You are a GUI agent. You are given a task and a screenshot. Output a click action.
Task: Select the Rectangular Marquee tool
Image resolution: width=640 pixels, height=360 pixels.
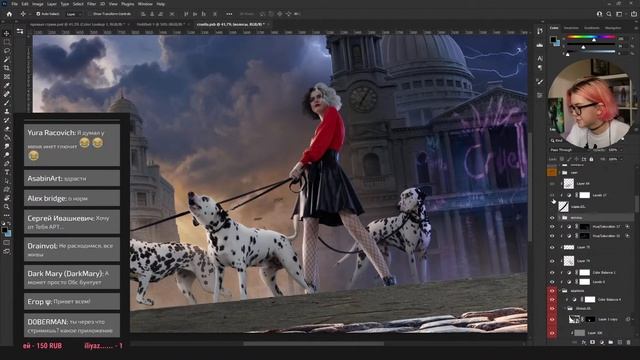point(7,42)
